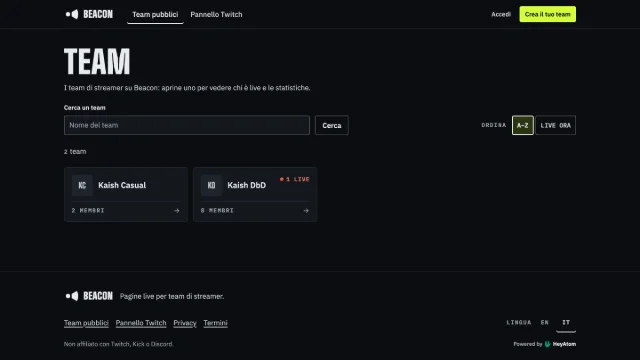The width and height of the screenshot is (640, 360).
Task: Click the KC avatar of Kaish Casual
Action: click(x=82, y=185)
